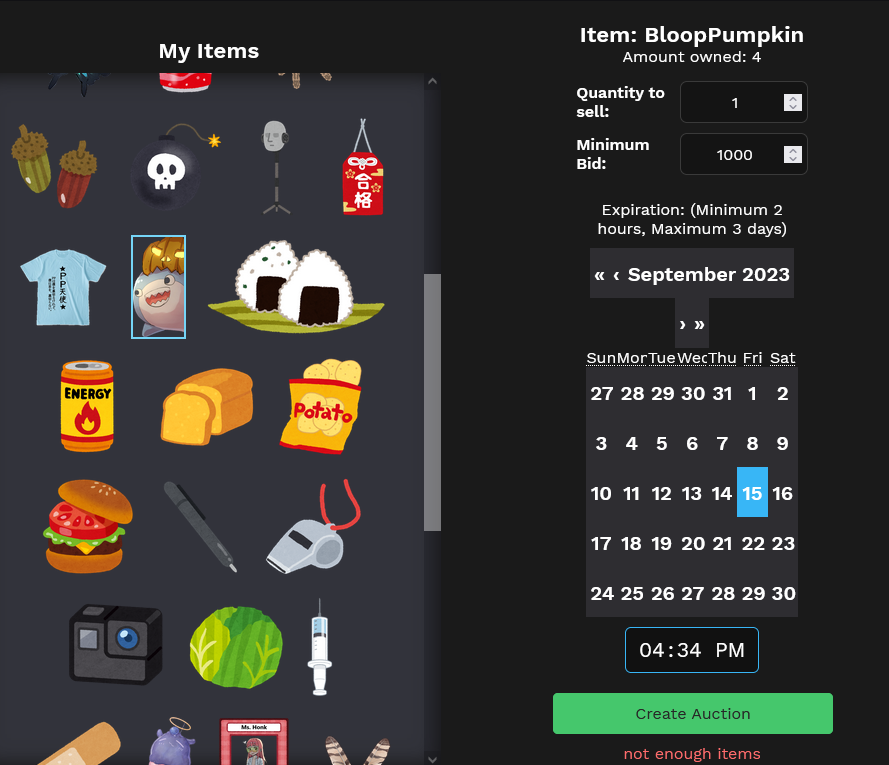
Task: Adjust Minimum Bid with stepper arrows
Action: (793, 154)
